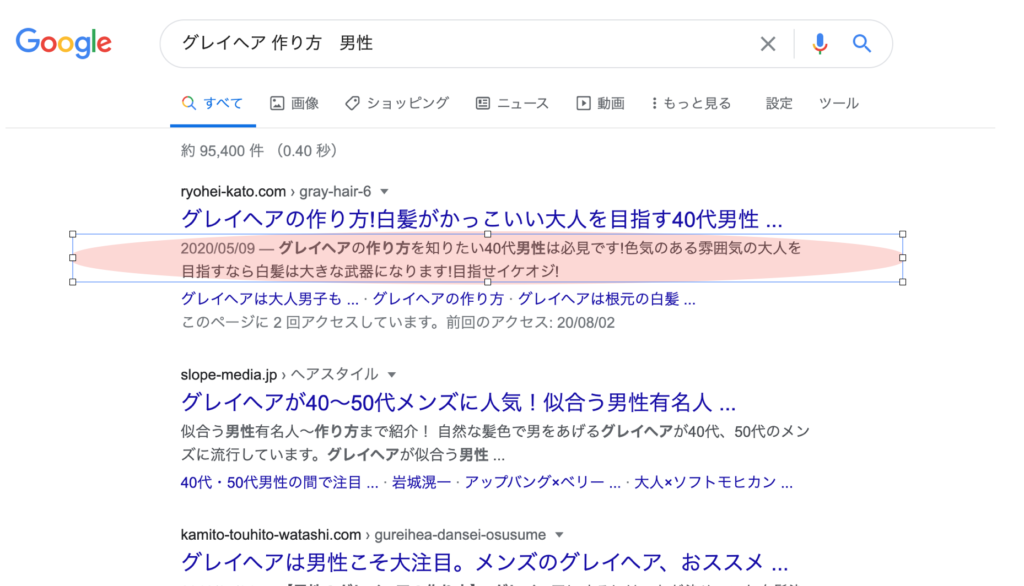Image resolution: width=1024 pixels, height=586 pixels.
Task: Select the すべて tab
Action: coord(212,103)
